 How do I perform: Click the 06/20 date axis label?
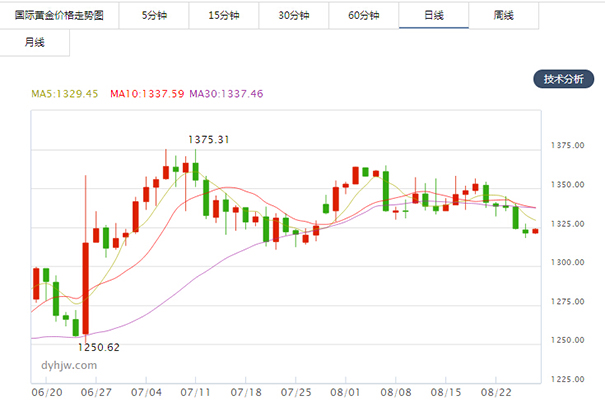pyautogui.click(x=47, y=393)
